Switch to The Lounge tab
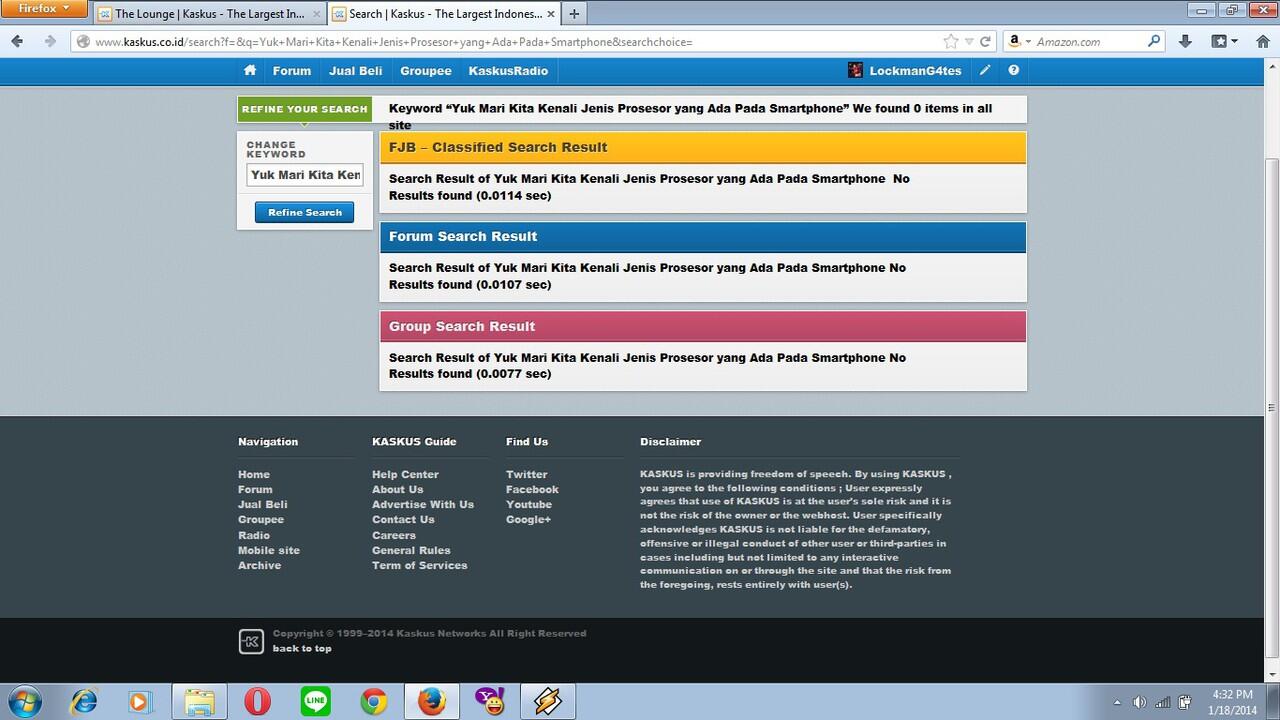This screenshot has height=720, width=1280. (208, 14)
